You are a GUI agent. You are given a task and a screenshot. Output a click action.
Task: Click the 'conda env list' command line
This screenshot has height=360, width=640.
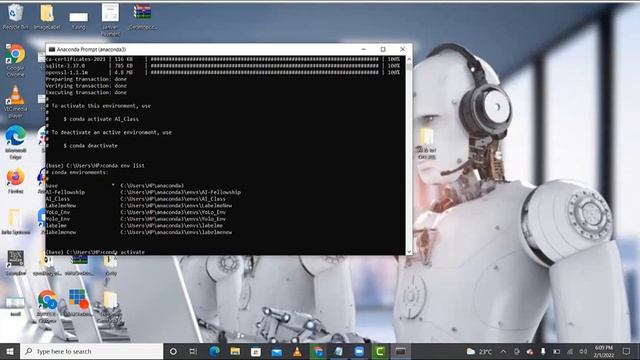click(x=95, y=166)
